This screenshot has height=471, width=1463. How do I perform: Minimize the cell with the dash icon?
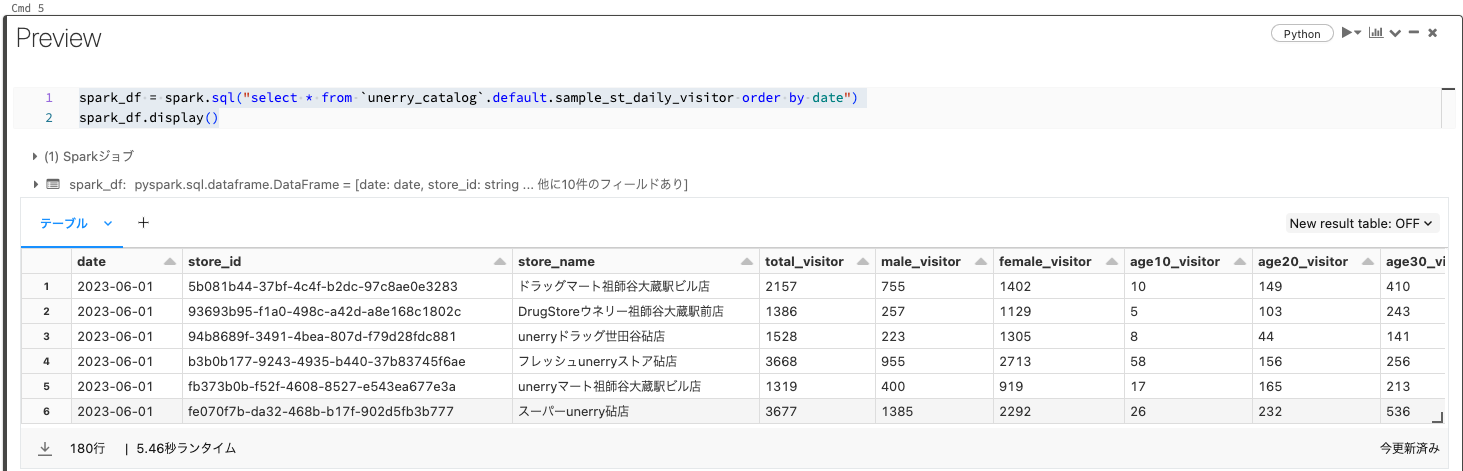[1414, 33]
